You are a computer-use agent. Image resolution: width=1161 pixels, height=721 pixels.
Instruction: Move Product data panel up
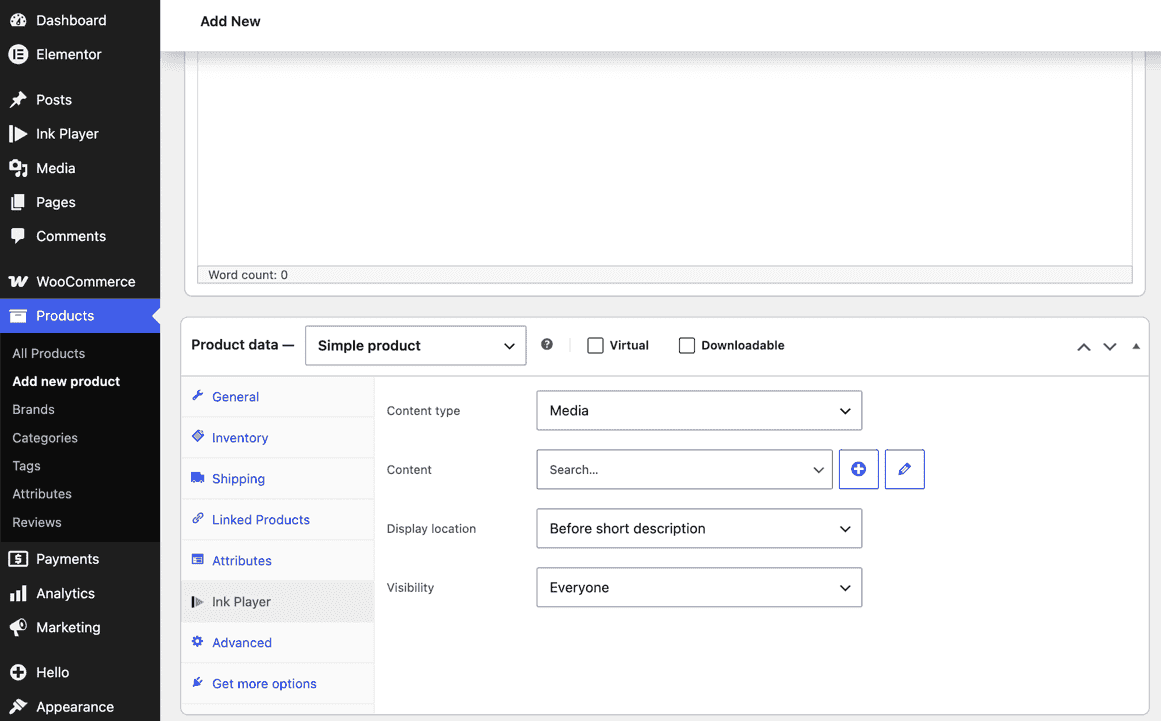1083,346
